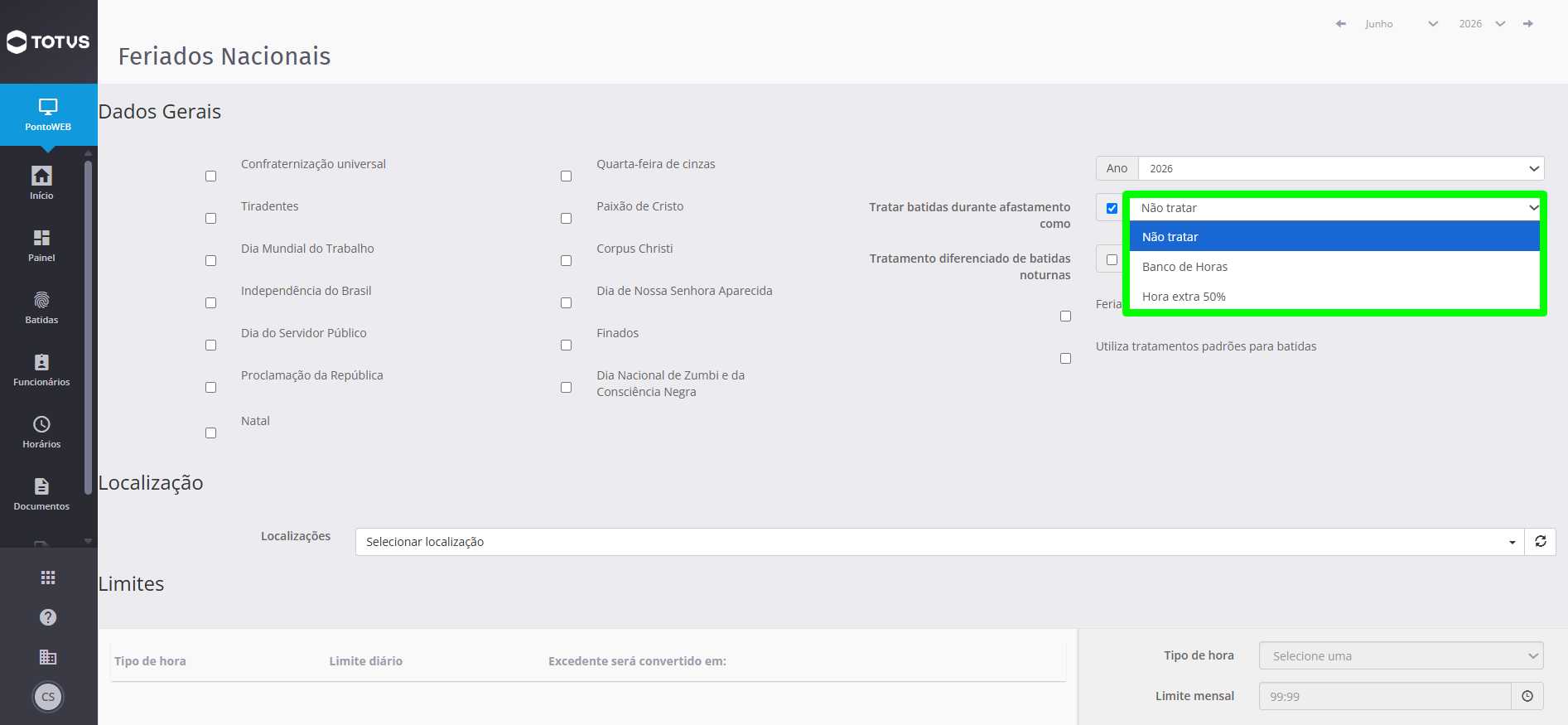
Task: Open the help question mark icon
Action: pos(48,617)
